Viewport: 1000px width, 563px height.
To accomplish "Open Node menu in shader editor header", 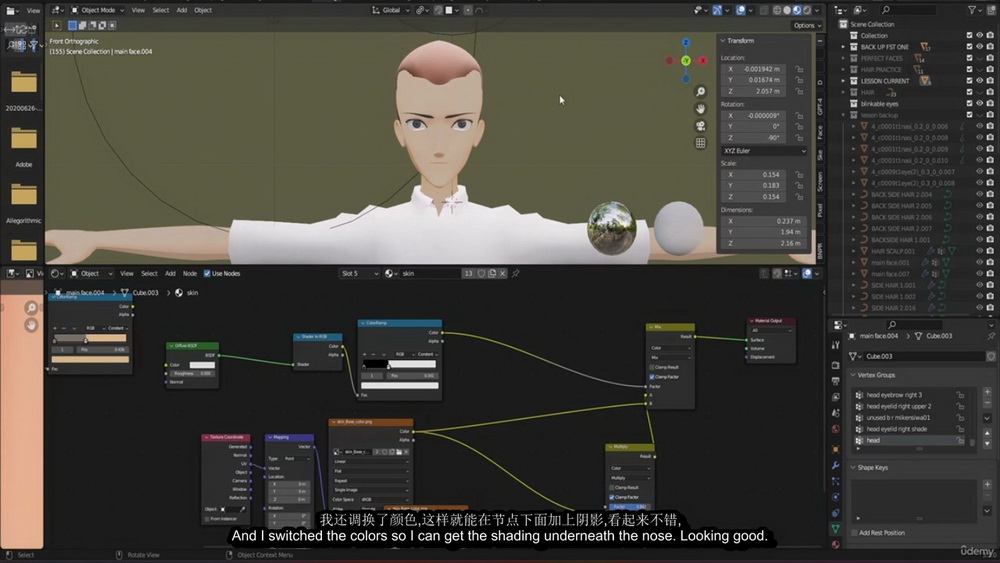I will click(x=190, y=274).
